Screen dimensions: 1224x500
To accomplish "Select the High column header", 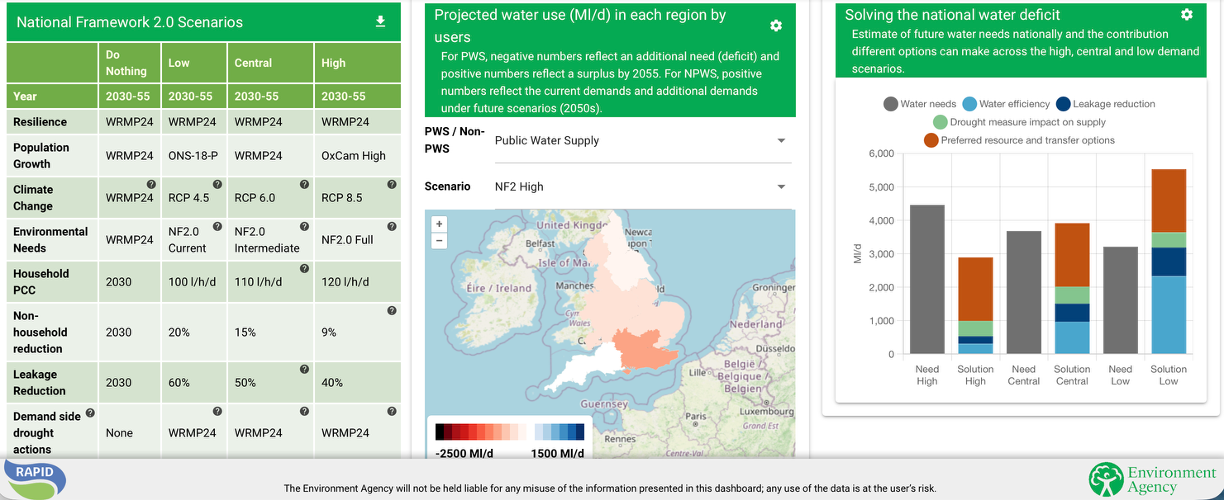I will pos(357,62).
